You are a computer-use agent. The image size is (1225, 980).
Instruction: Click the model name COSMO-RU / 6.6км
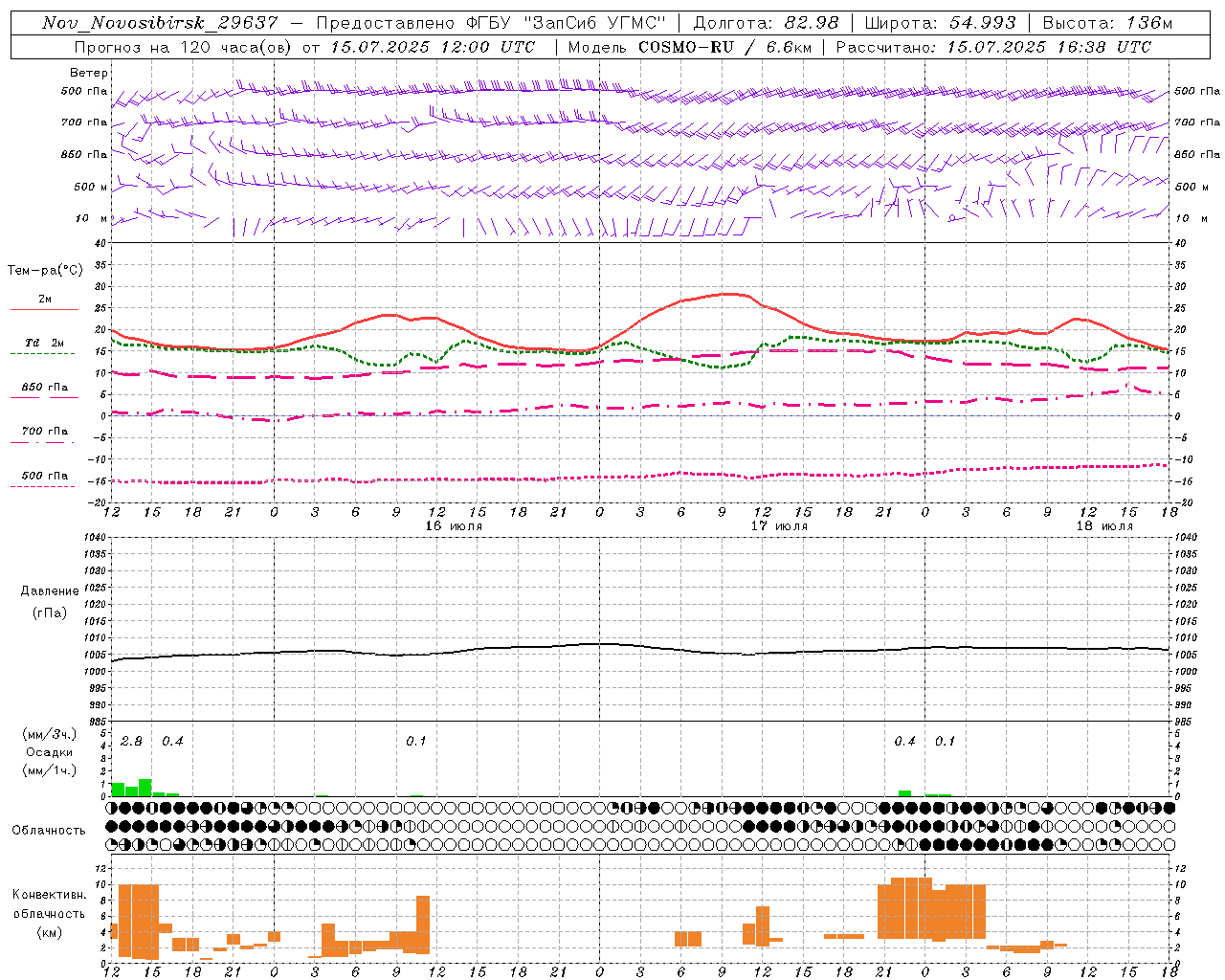[725, 47]
